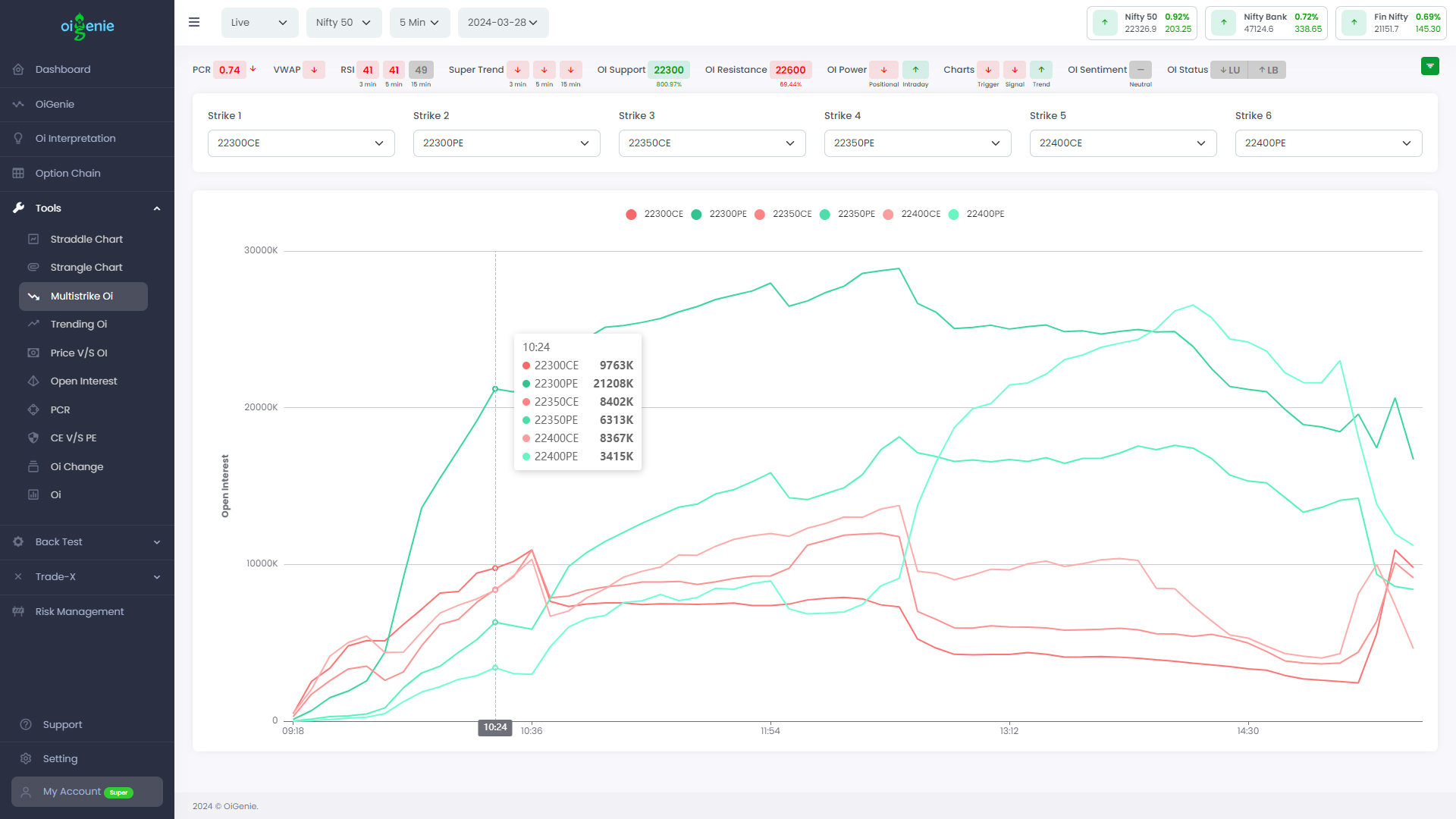Open the CE V/S PE tool

point(73,438)
